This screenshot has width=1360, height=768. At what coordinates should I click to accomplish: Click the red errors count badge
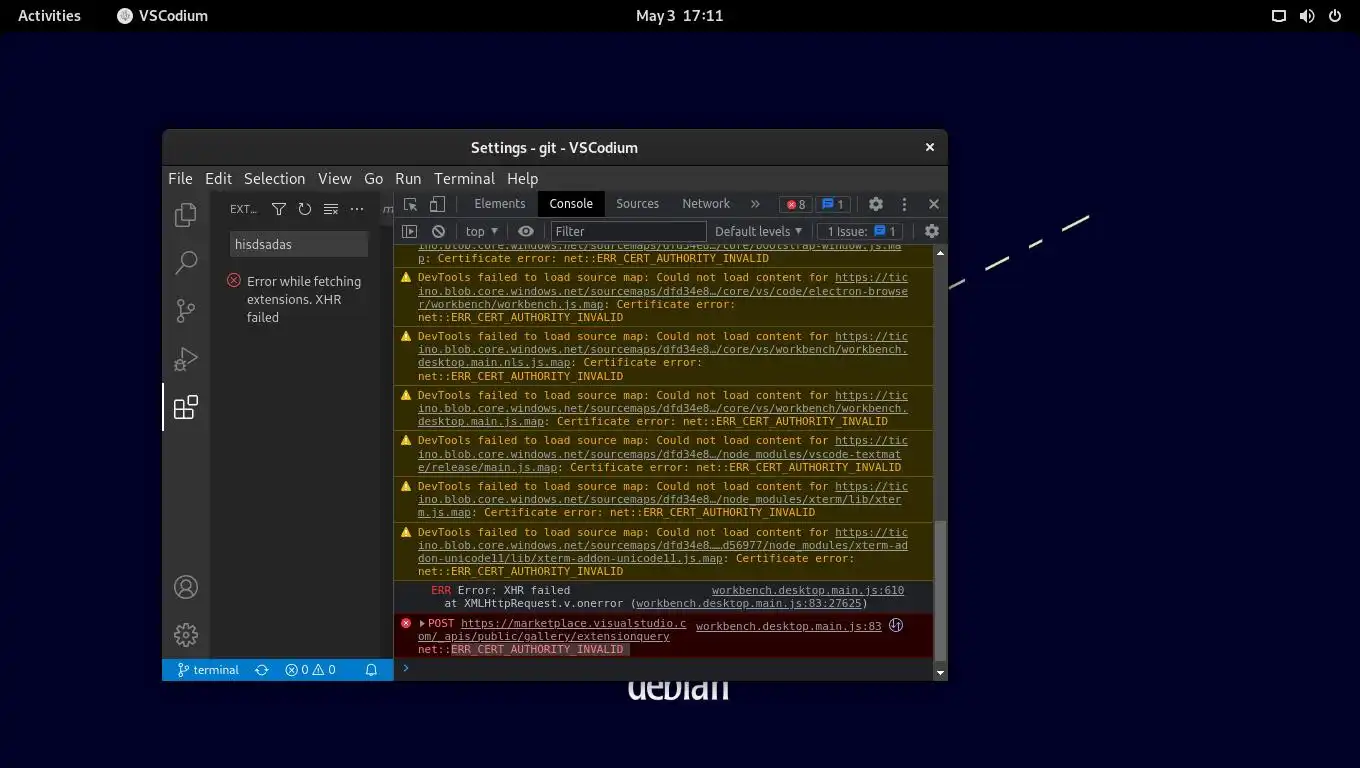(x=796, y=204)
